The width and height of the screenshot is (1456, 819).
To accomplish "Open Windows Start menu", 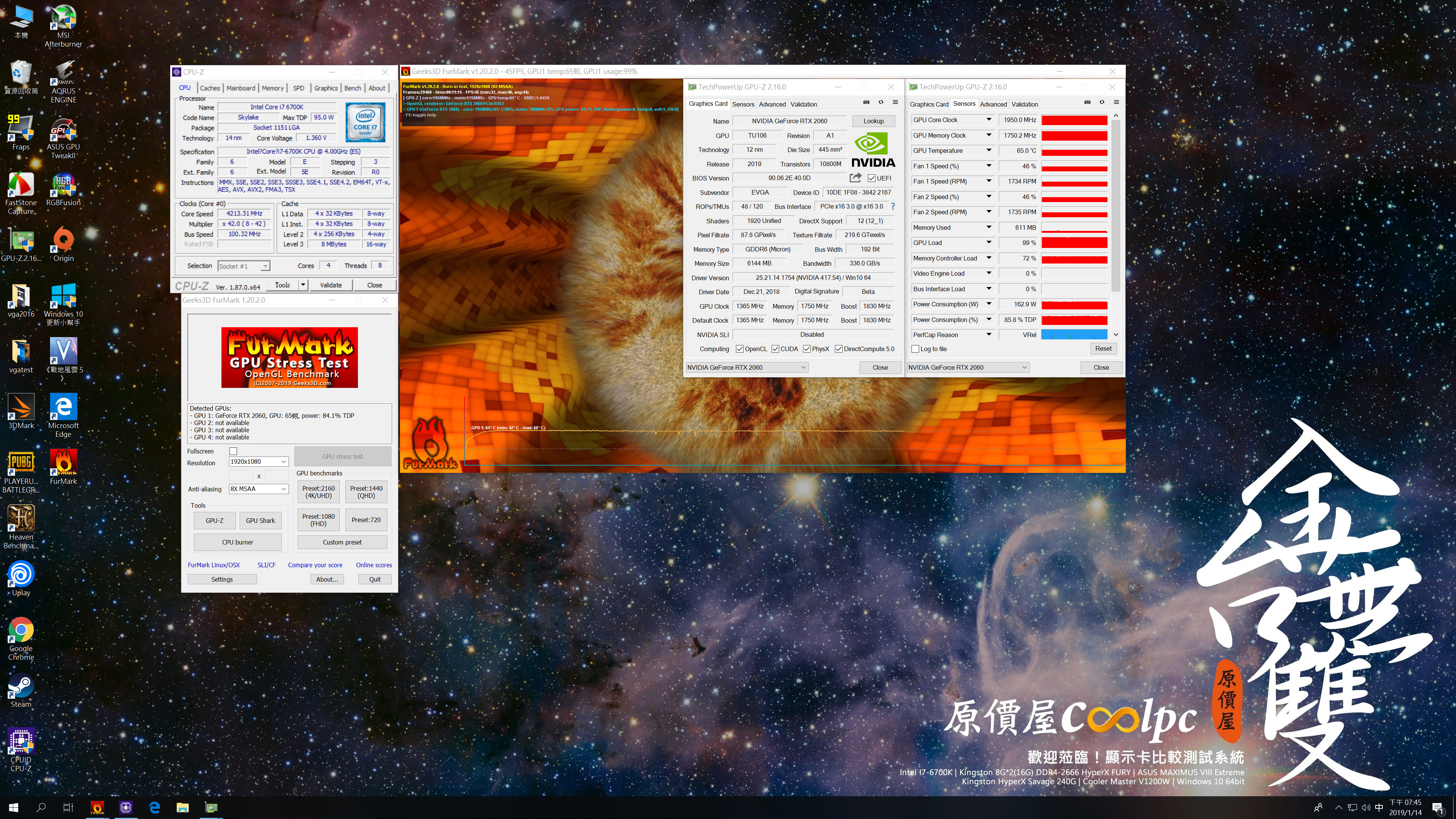I will point(14,807).
